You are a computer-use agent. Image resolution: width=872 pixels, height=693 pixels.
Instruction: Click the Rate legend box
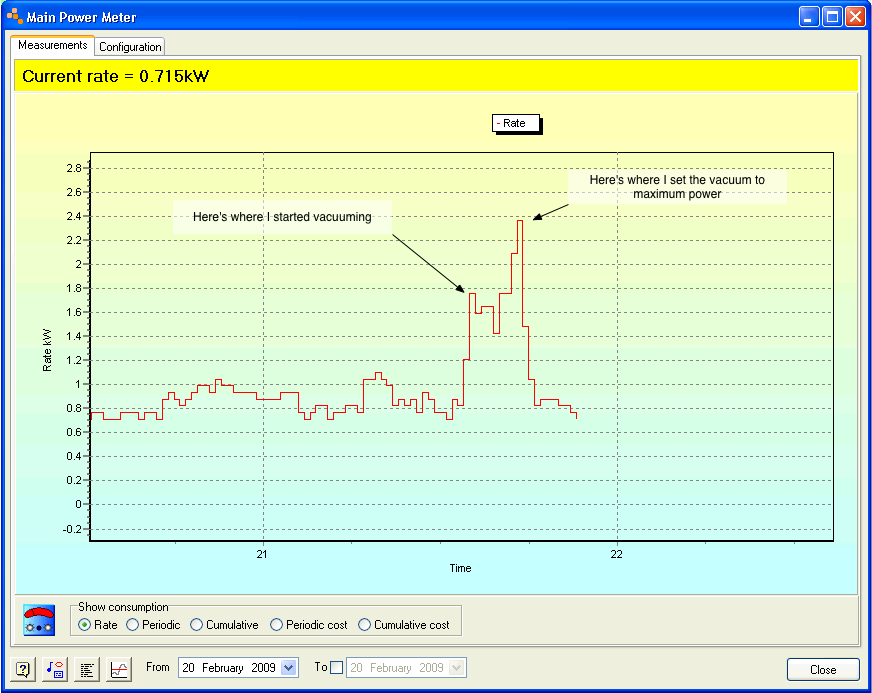tap(515, 124)
